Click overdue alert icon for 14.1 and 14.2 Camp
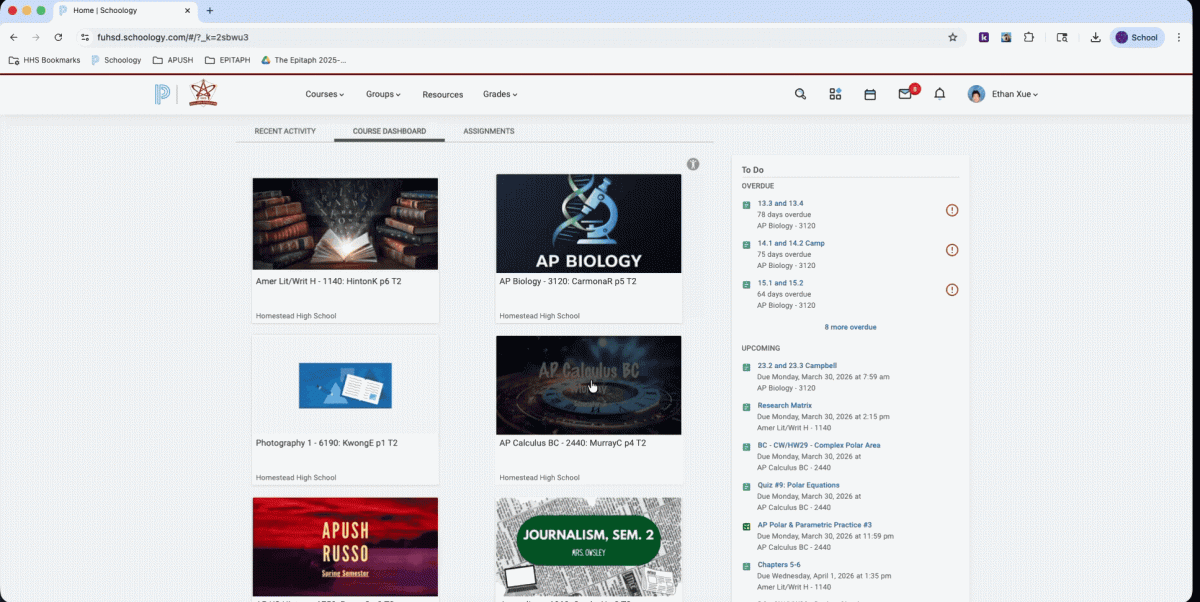The height and width of the screenshot is (602, 1200). (x=952, y=250)
